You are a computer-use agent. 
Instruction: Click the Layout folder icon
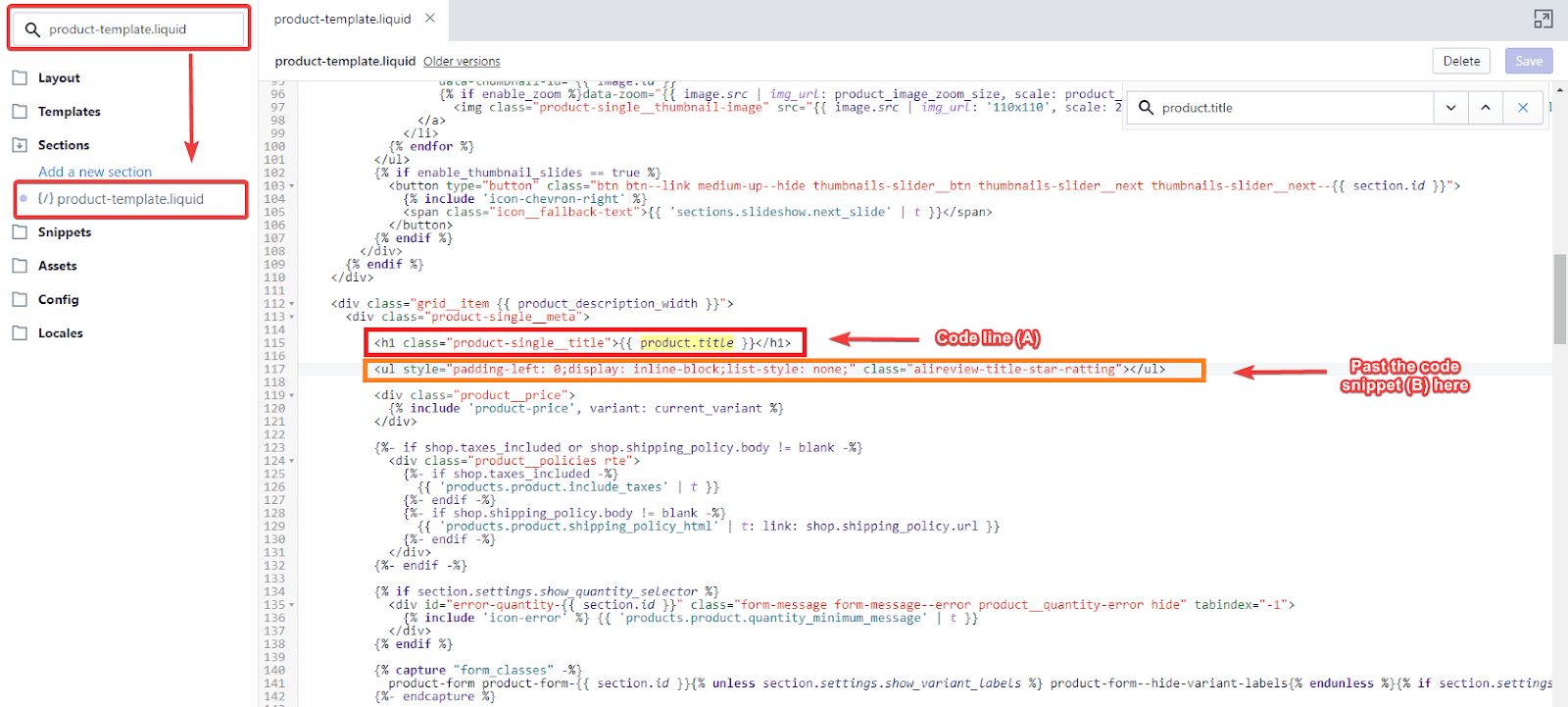pyautogui.click(x=20, y=77)
